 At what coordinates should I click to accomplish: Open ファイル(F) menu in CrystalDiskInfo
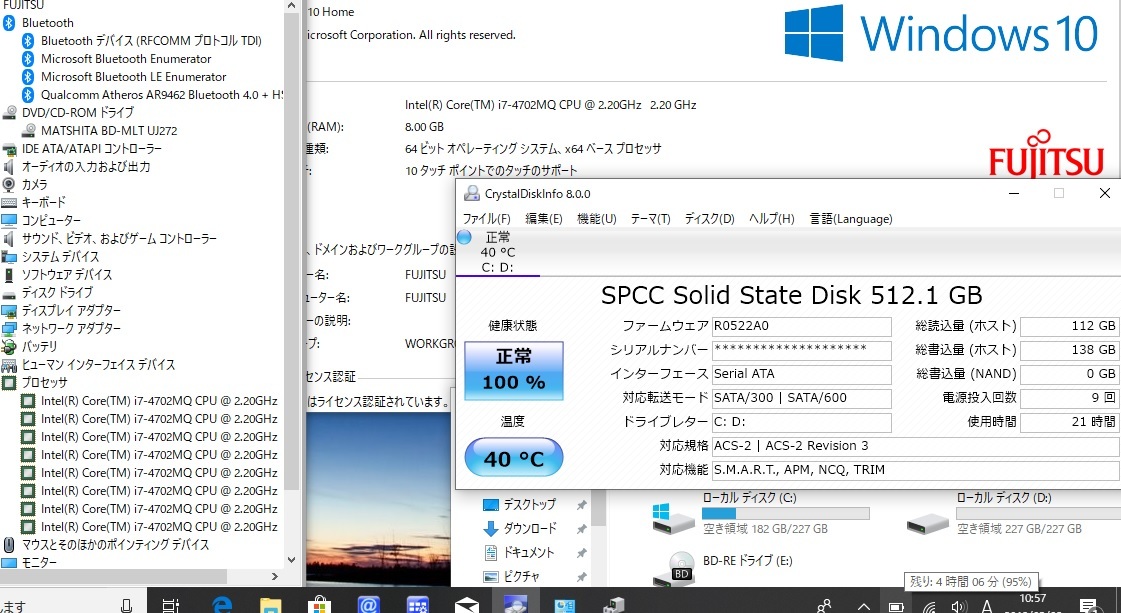click(x=486, y=219)
